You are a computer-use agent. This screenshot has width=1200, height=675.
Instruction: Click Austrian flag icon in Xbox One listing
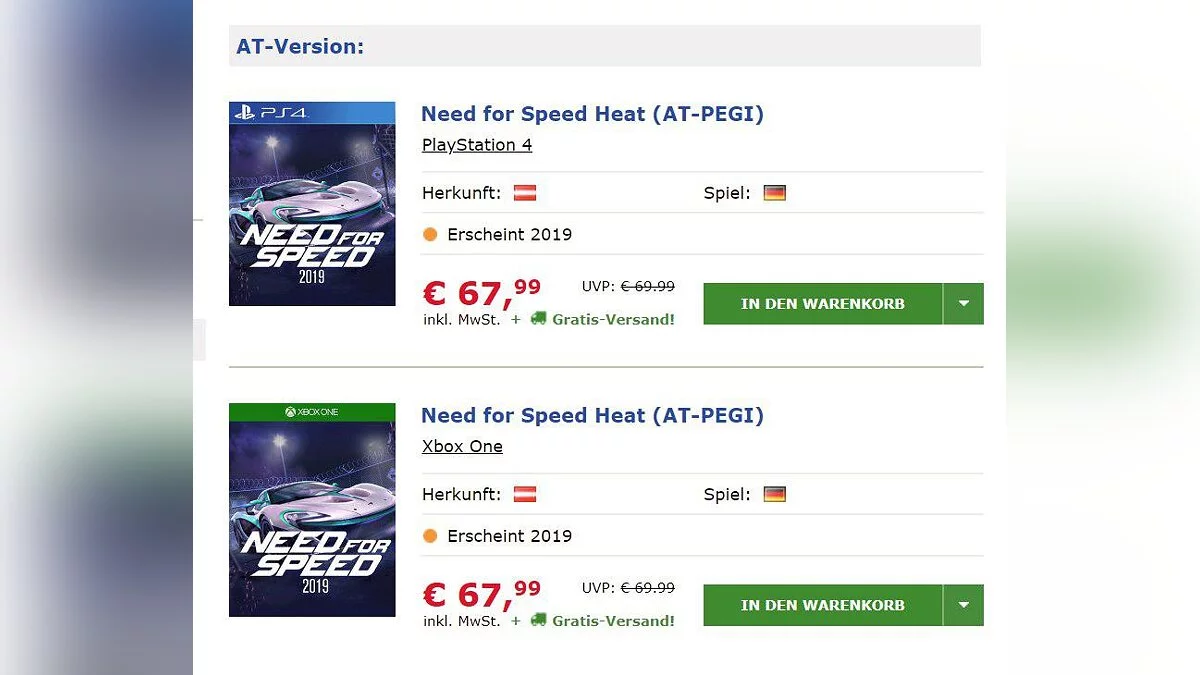pos(525,494)
